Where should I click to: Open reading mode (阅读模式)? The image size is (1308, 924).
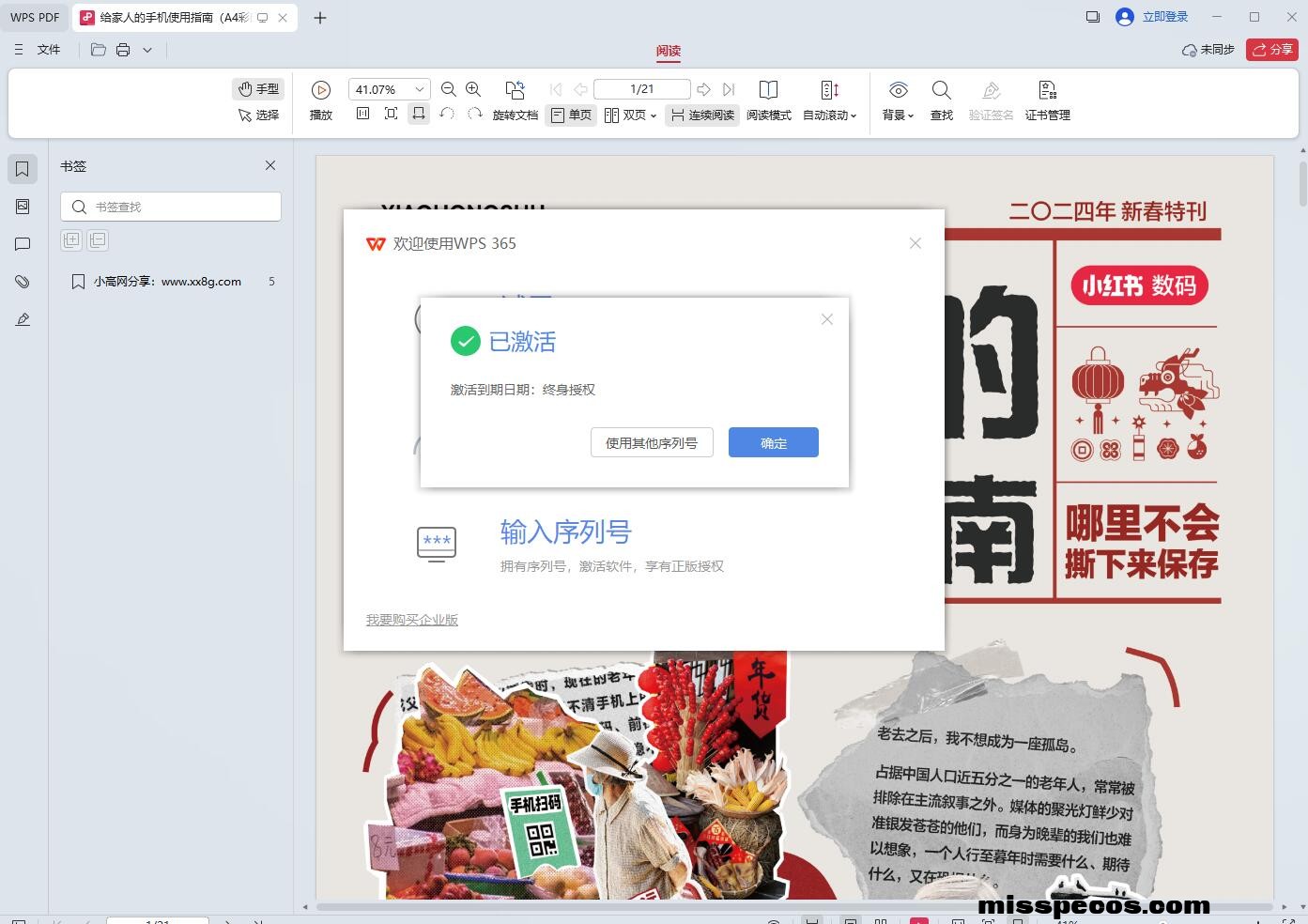[x=769, y=100]
